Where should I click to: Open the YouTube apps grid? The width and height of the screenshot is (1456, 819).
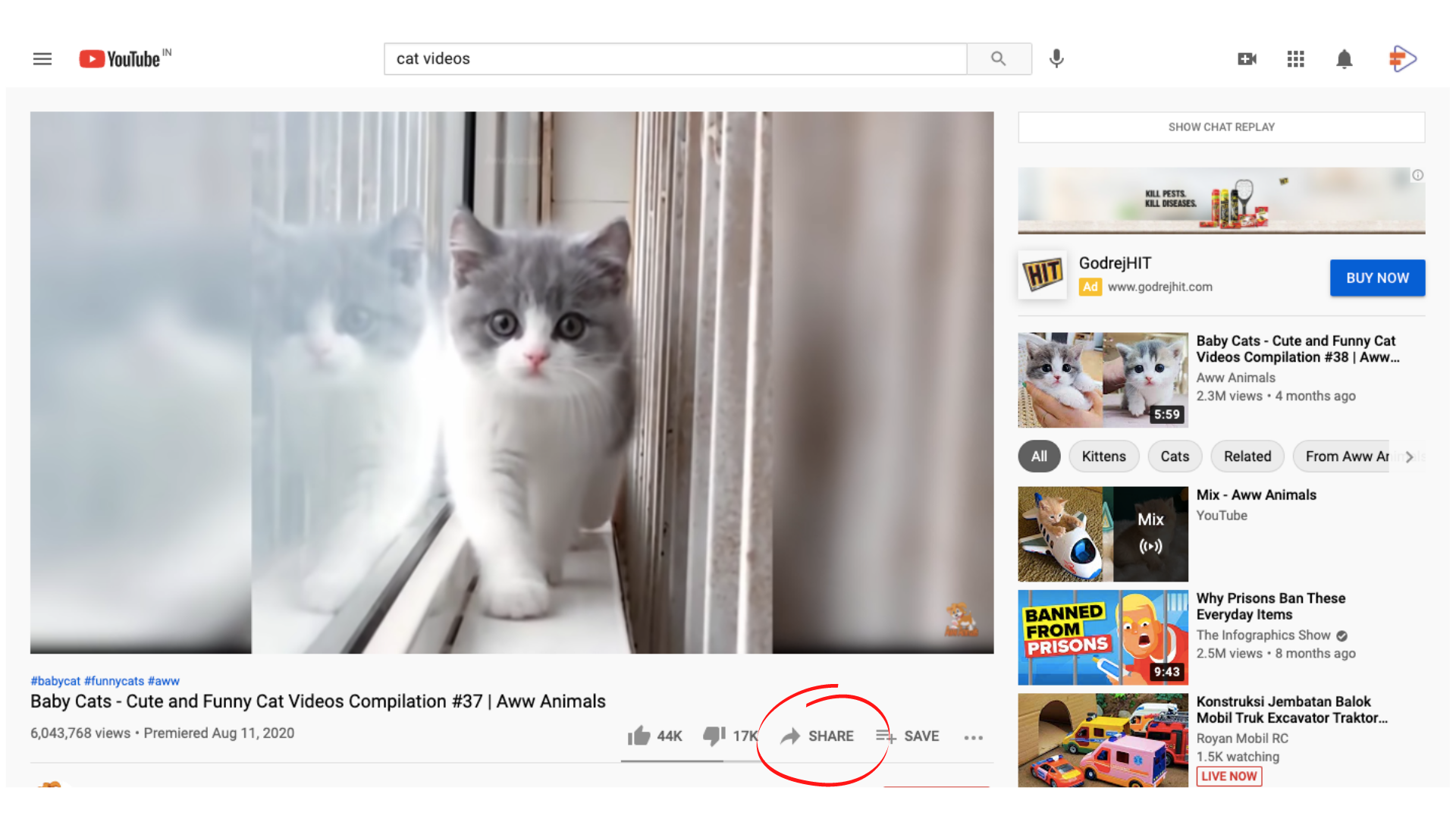(1295, 58)
